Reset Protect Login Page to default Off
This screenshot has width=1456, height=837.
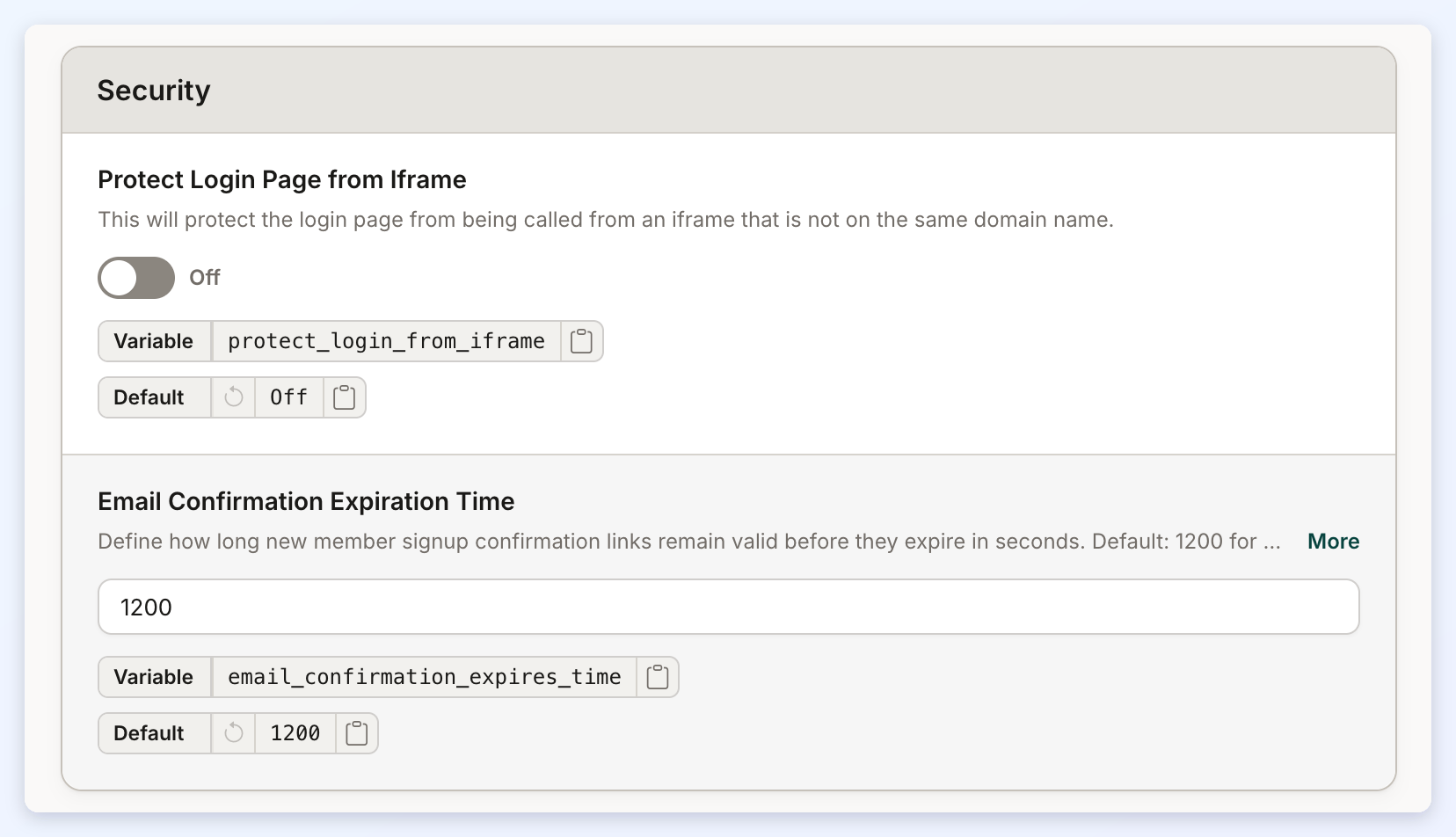pos(233,397)
